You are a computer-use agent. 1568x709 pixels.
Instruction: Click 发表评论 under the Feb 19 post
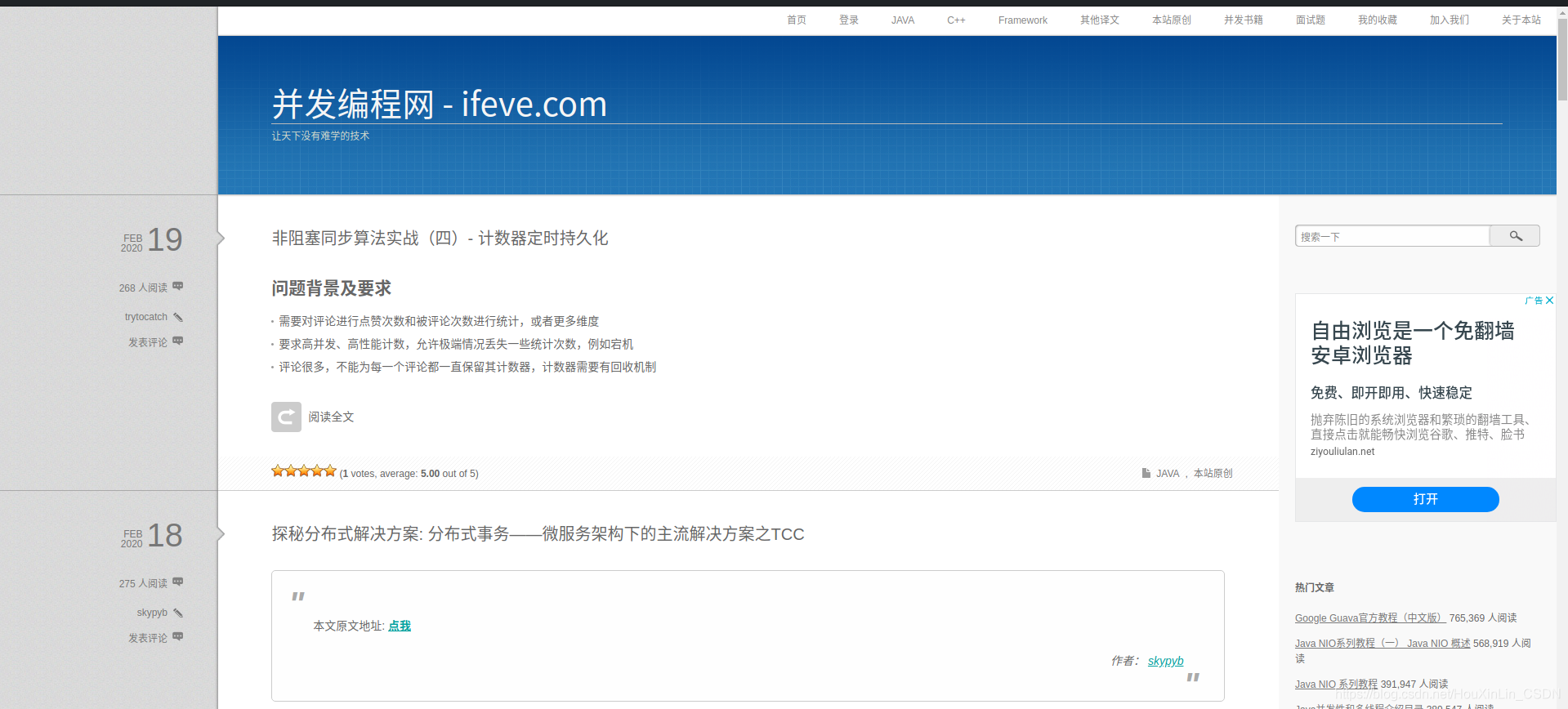pyautogui.click(x=148, y=342)
